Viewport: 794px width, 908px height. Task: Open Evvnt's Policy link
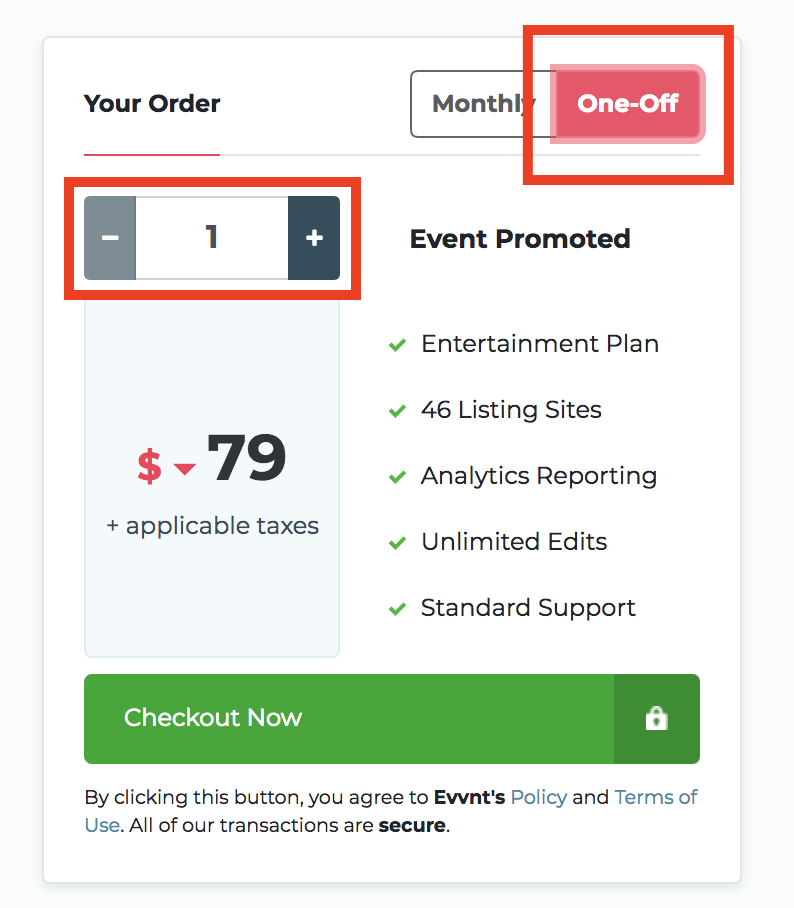[x=539, y=797]
